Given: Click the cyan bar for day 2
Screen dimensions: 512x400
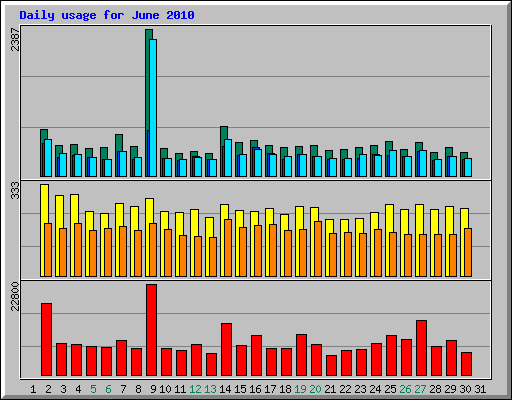Looking at the screenshot, I should click(x=48, y=158).
